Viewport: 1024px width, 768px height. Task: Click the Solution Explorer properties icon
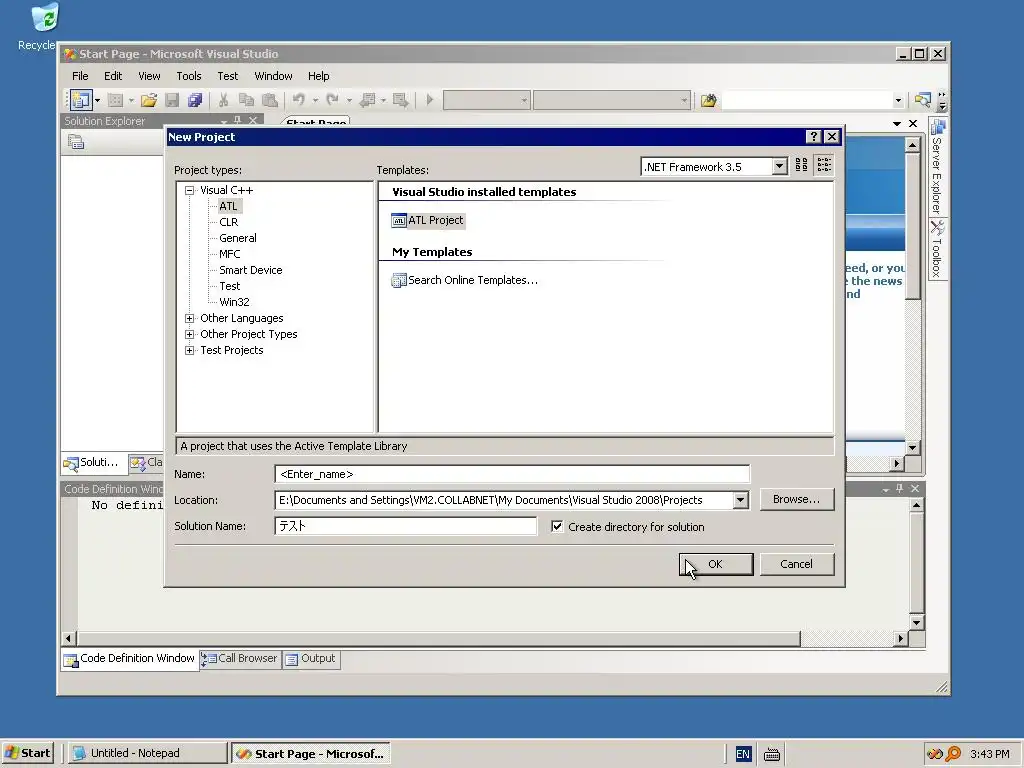tap(76, 142)
